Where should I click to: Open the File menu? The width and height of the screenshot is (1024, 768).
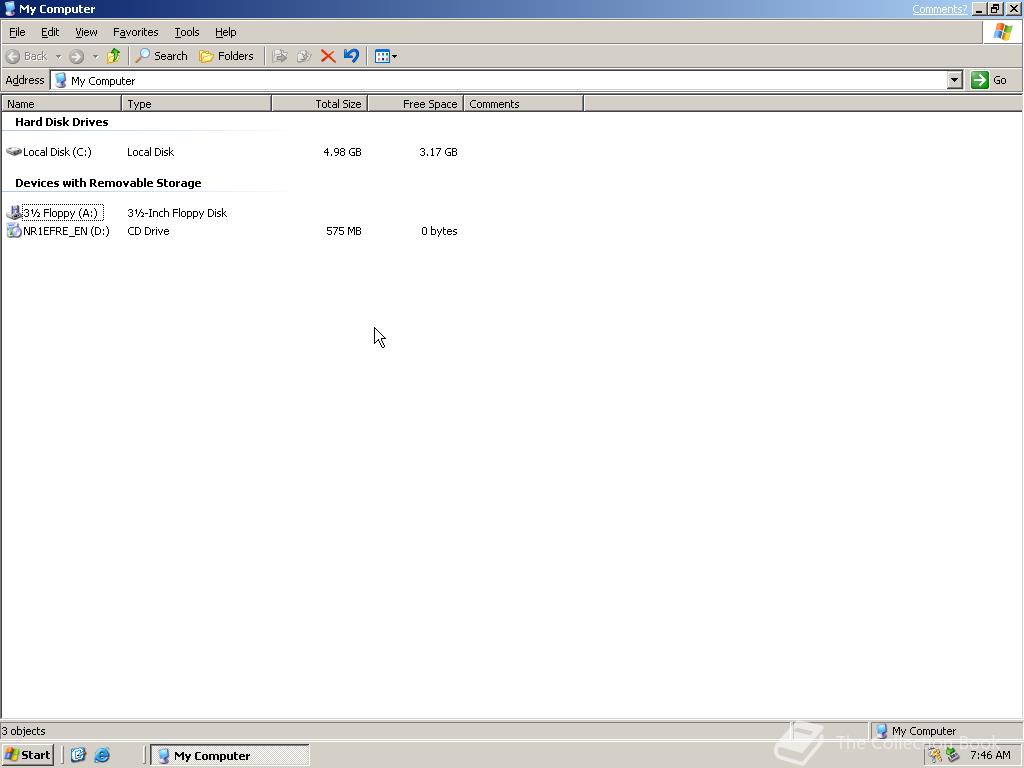[17, 32]
